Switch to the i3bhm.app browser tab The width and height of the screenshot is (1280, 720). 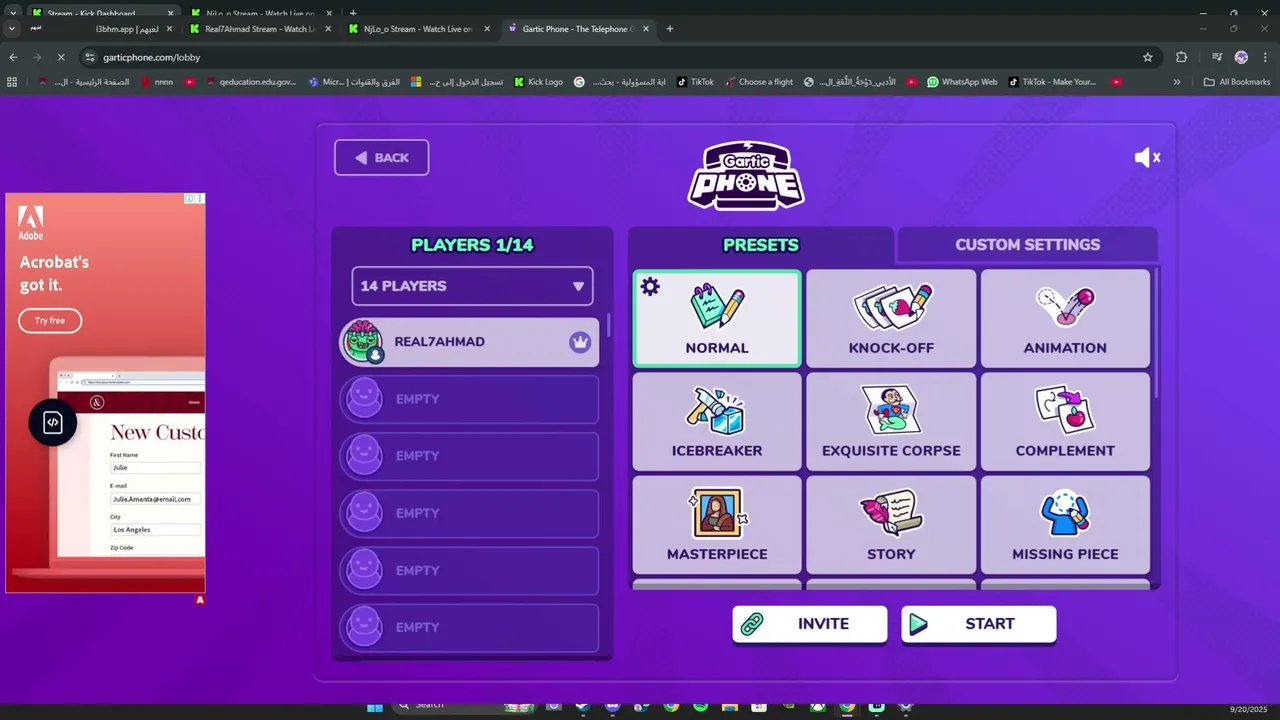coord(100,29)
